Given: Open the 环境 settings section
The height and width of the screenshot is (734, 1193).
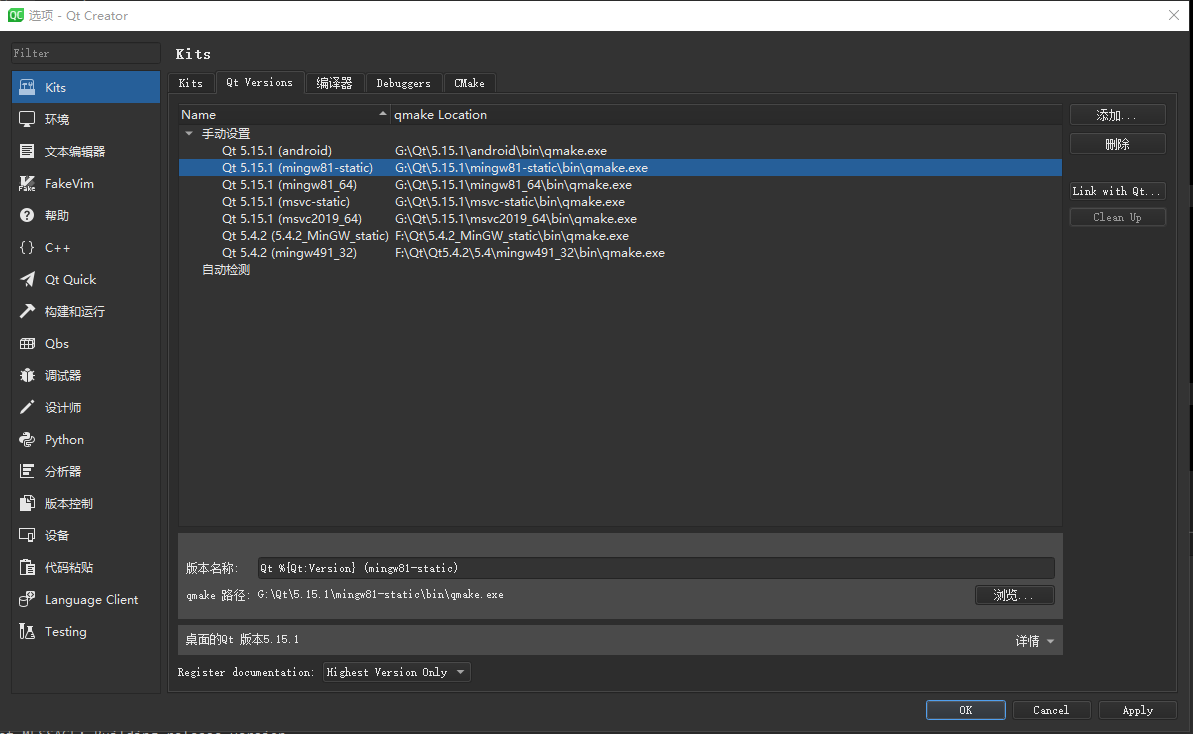Looking at the screenshot, I should coord(60,119).
